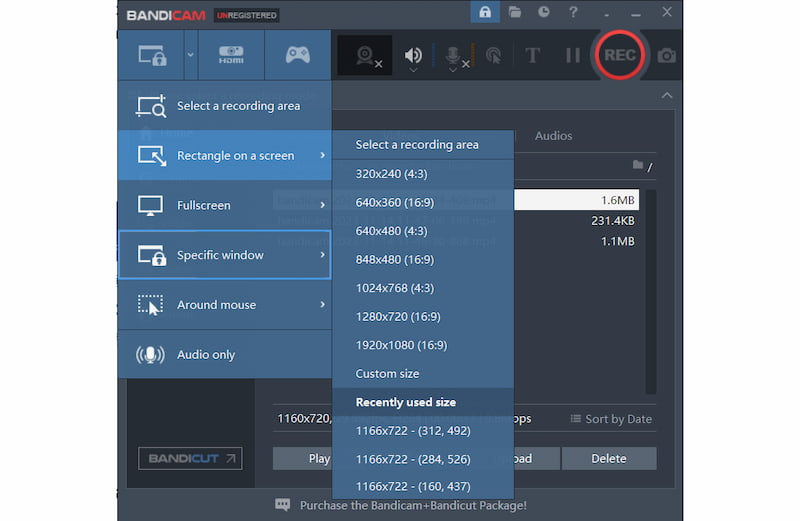Open the help question mark icon
The height and width of the screenshot is (521, 800).
click(x=572, y=13)
